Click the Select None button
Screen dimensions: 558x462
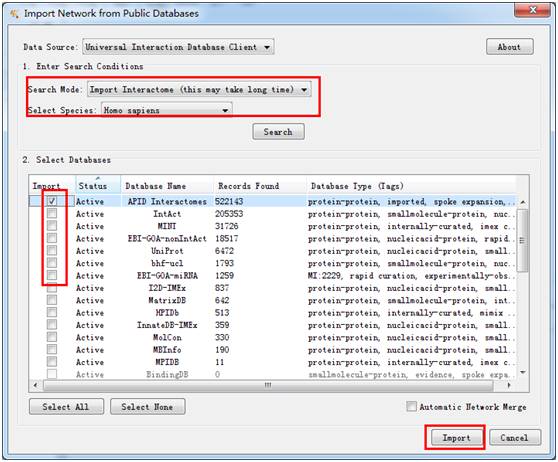click(x=147, y=406)
